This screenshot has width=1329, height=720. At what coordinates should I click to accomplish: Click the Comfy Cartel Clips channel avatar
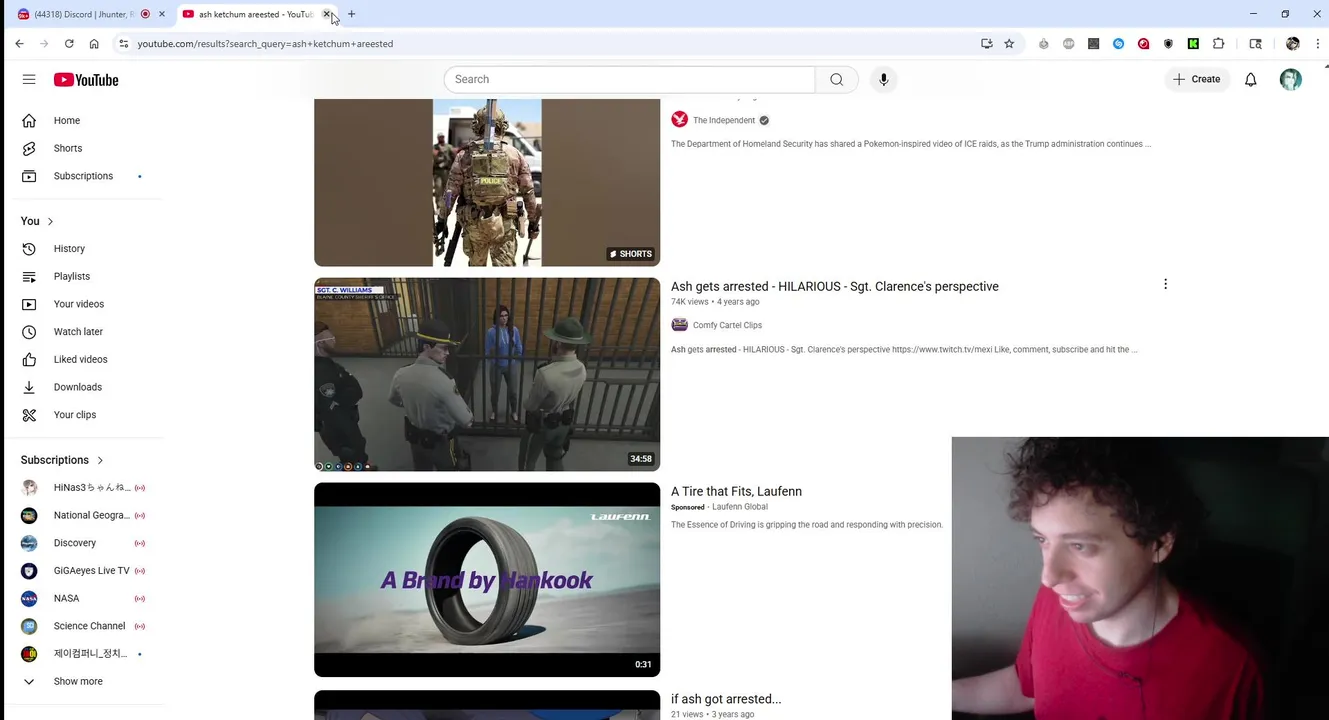(x=680, y=325)
